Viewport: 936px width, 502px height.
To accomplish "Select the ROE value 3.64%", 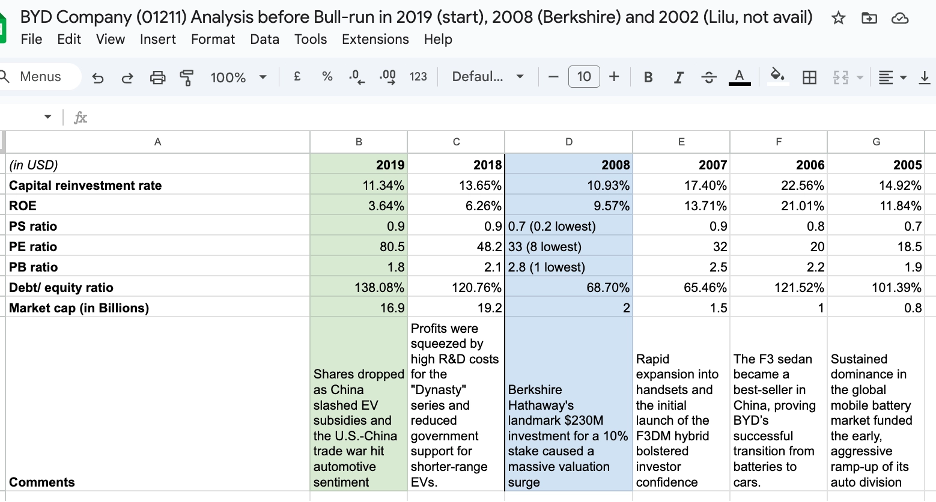I will 359,205.
